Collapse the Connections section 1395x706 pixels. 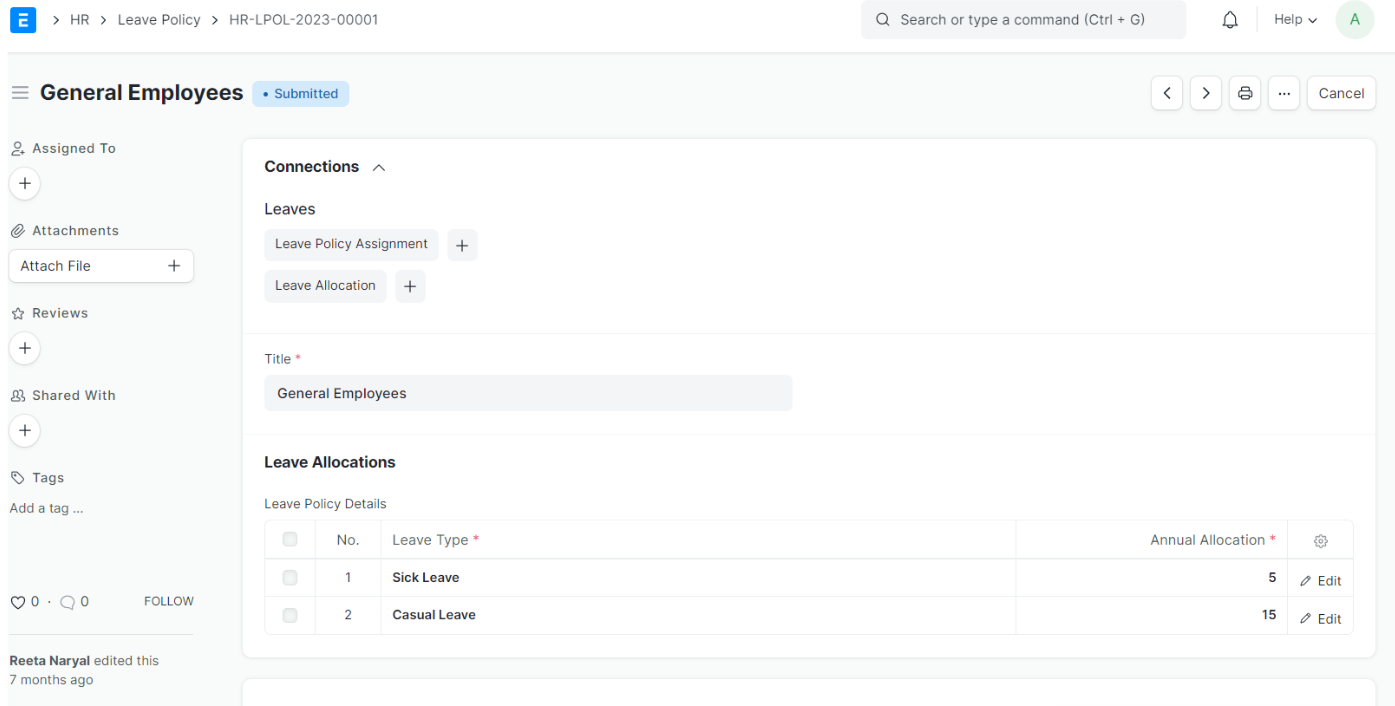pyautogui.click(x=379, y=168)
